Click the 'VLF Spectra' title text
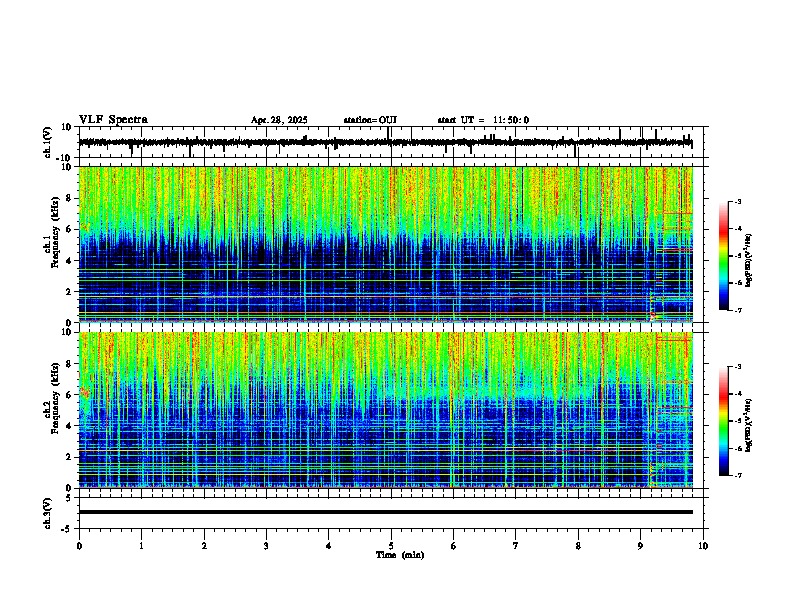Image resolution: width=792 pixels, height=612 pixels. click(113, 120)
